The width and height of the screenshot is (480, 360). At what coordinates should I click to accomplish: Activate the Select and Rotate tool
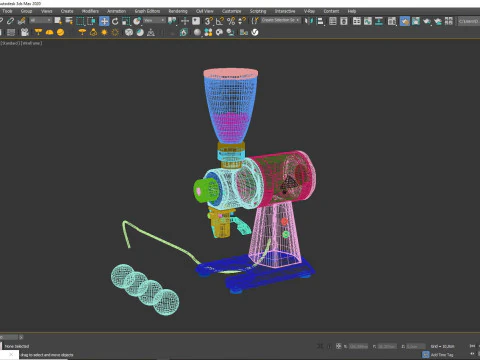115,21
